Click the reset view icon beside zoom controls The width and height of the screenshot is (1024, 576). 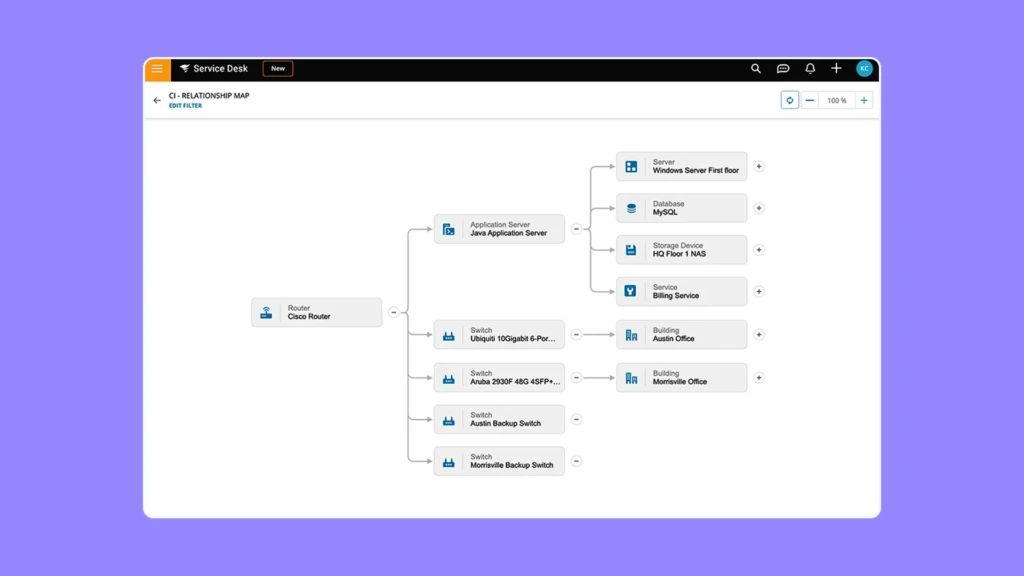pyautogui.click(x=790, y=100)
